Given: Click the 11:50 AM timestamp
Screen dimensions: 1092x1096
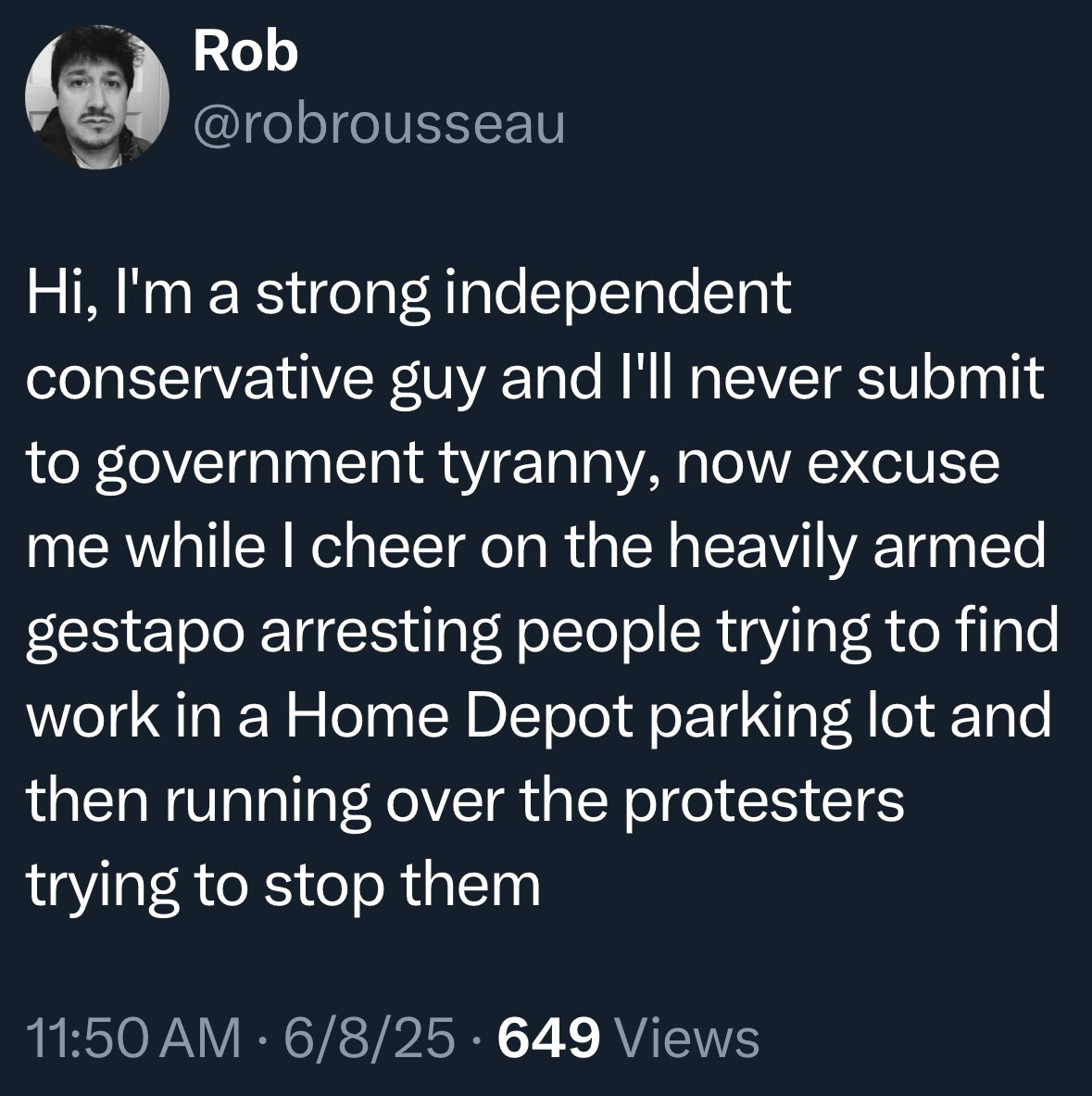Looking at the screenshot, I should pyautogui.click(x=133, y=1038).
